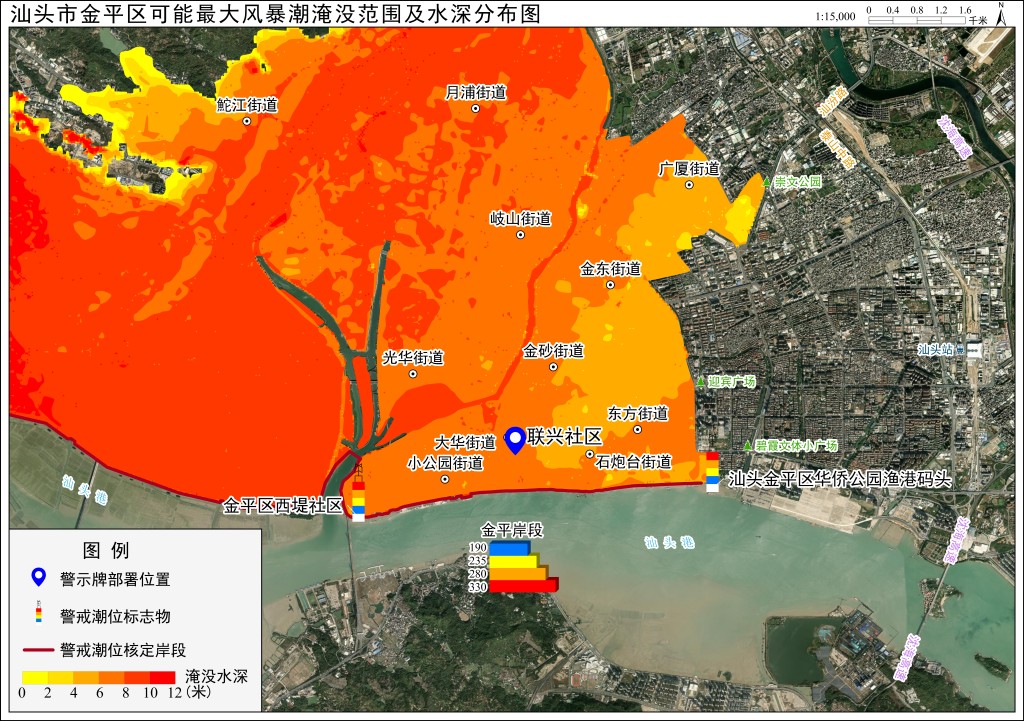Click the green triangle next to 崇文公园

[x=767, y=182]
